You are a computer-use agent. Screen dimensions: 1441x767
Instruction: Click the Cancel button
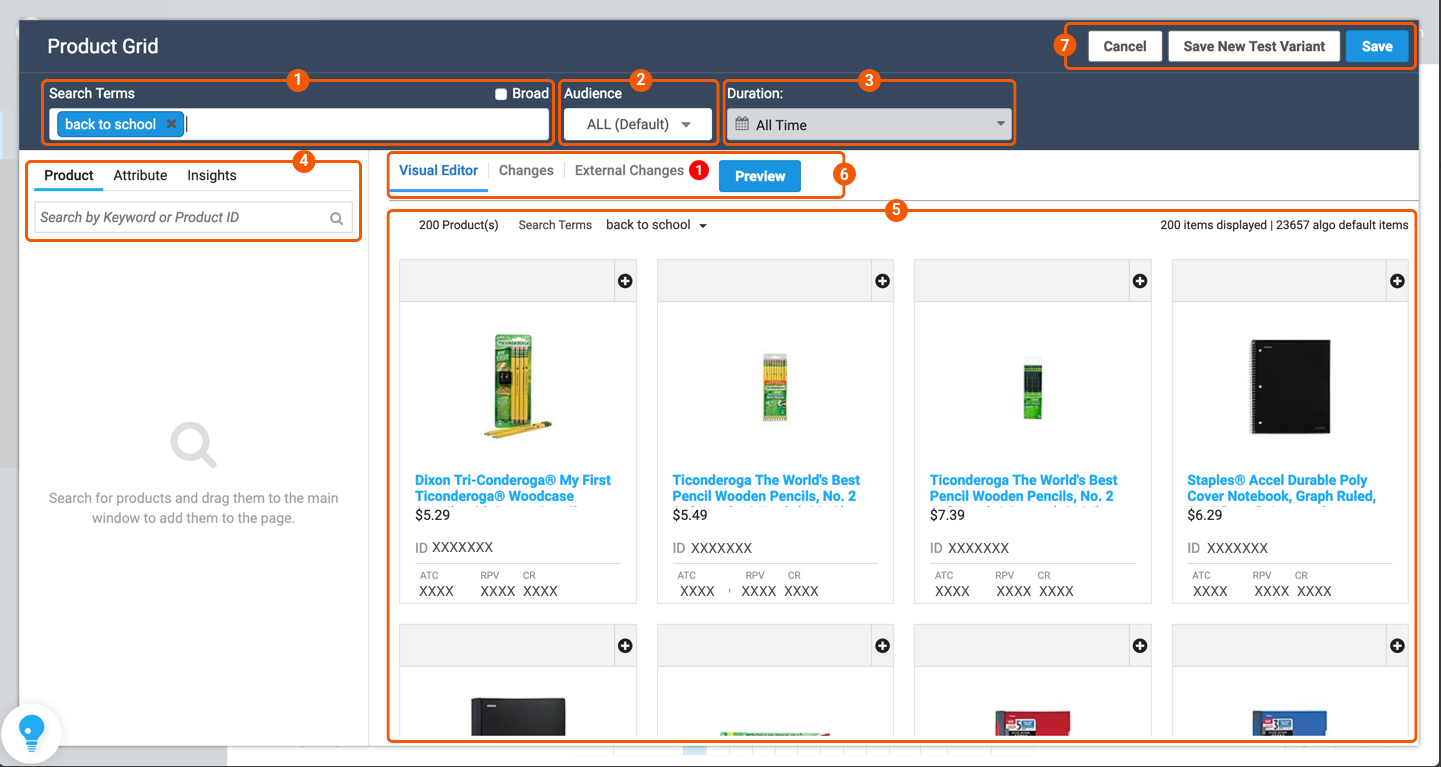click(1125, 46)
